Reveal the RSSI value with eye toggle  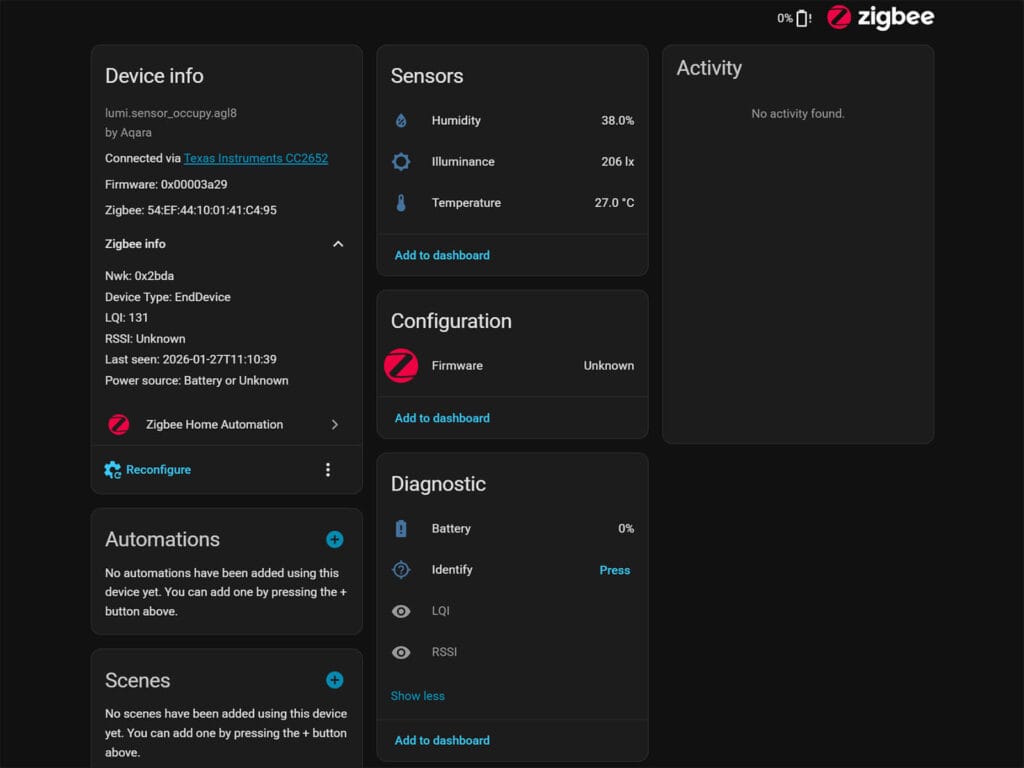(401, 651)
